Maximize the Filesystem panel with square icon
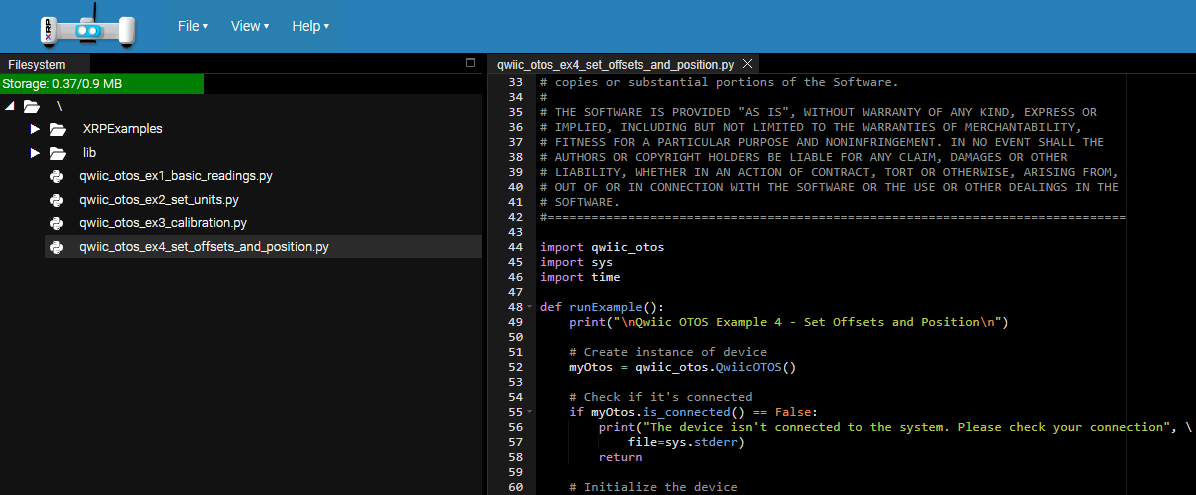 (471, 63)
